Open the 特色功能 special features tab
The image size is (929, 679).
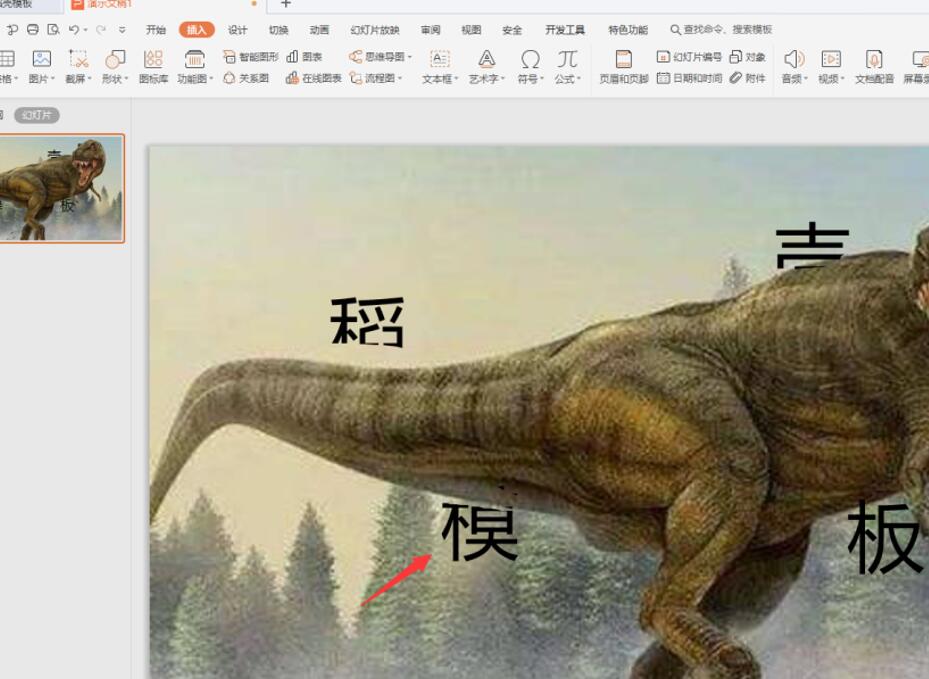[628, 30]
